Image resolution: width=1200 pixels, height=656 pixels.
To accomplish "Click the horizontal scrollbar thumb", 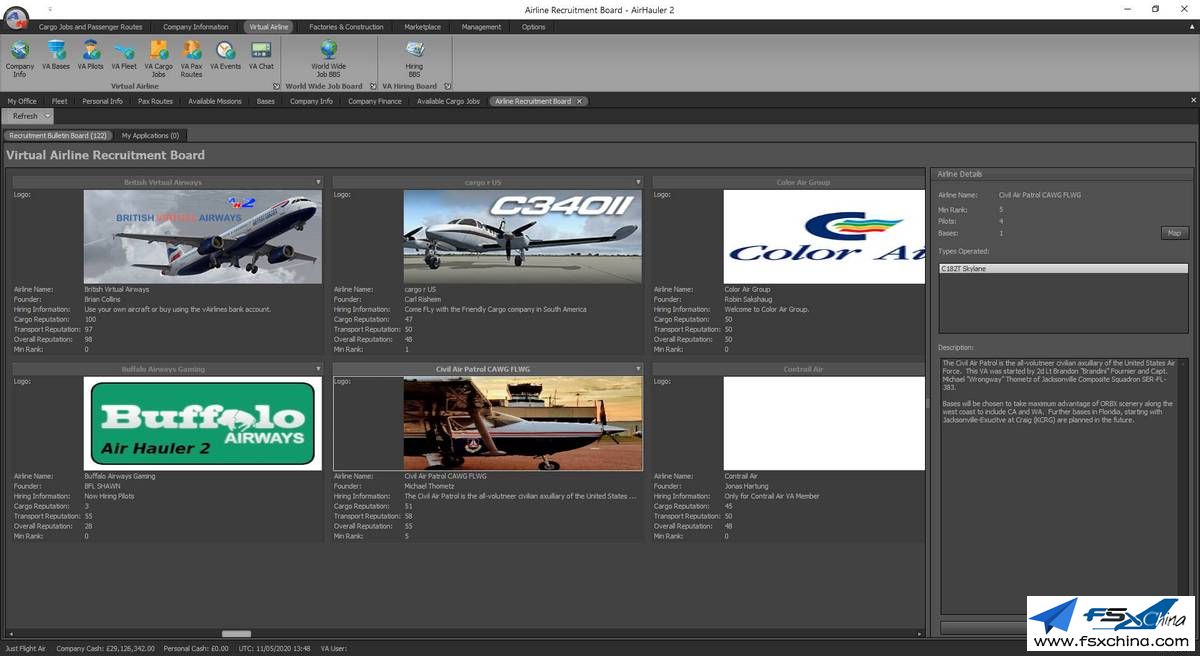I will click(x=237, y=633).
